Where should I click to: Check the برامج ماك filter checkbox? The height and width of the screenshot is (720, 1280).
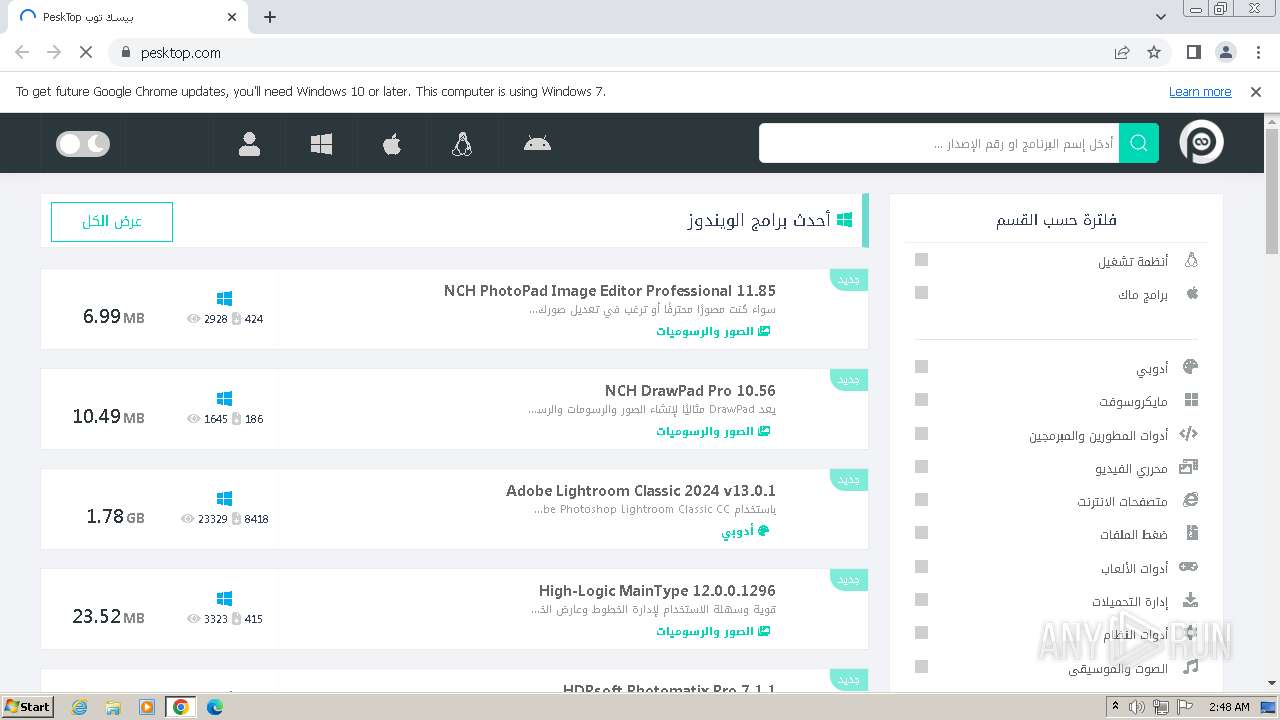click(921, 293)
